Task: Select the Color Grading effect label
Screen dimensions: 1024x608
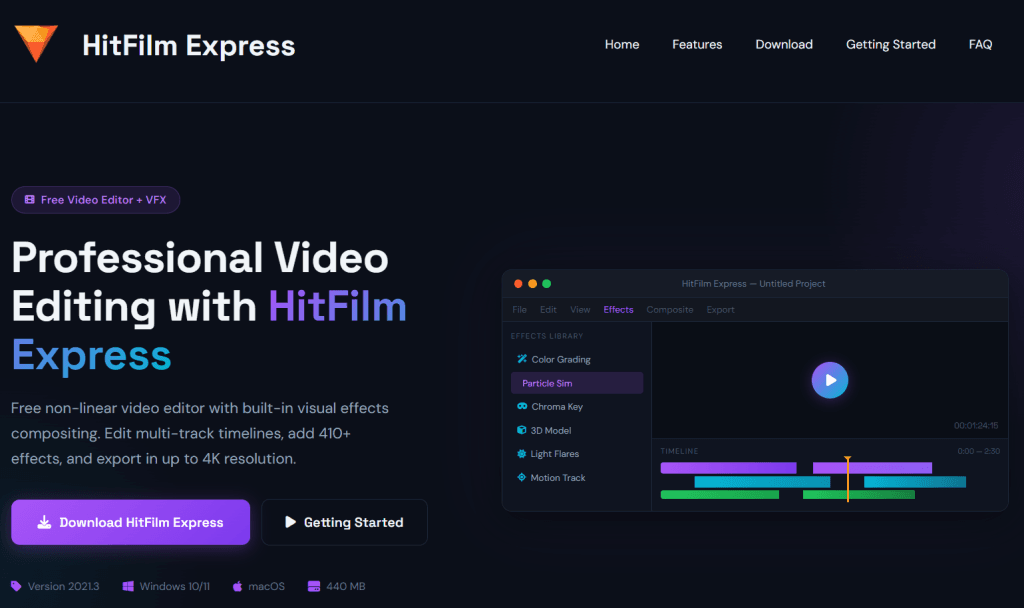Action: (x=561, y=359)
